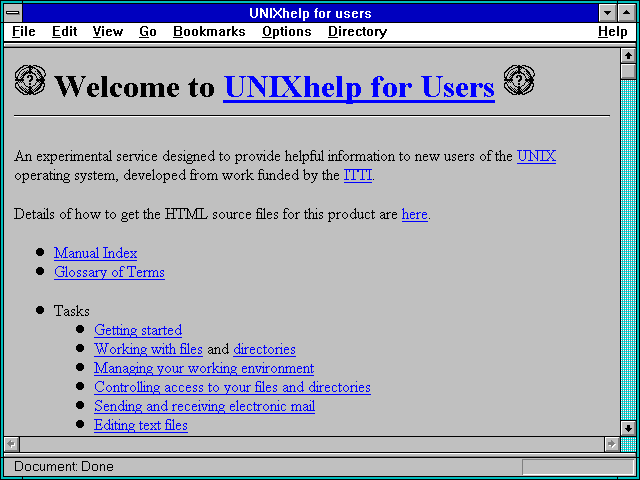
Task: Click the UNIXhelp logo icon right of the heading
Action: [519, 80]
